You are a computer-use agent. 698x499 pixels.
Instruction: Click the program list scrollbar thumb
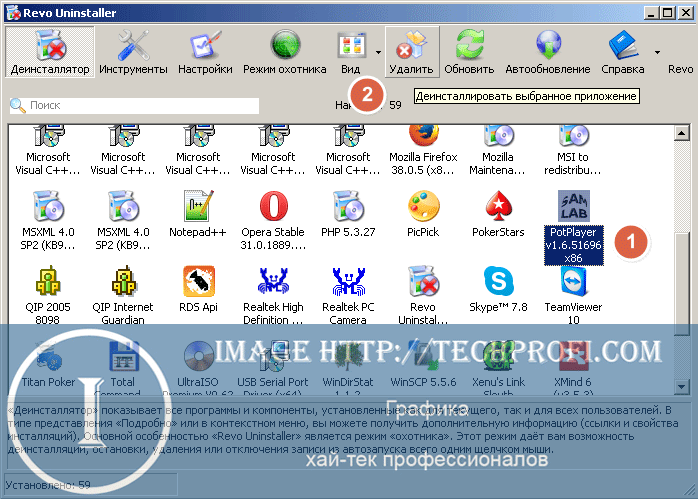point(682,284)
